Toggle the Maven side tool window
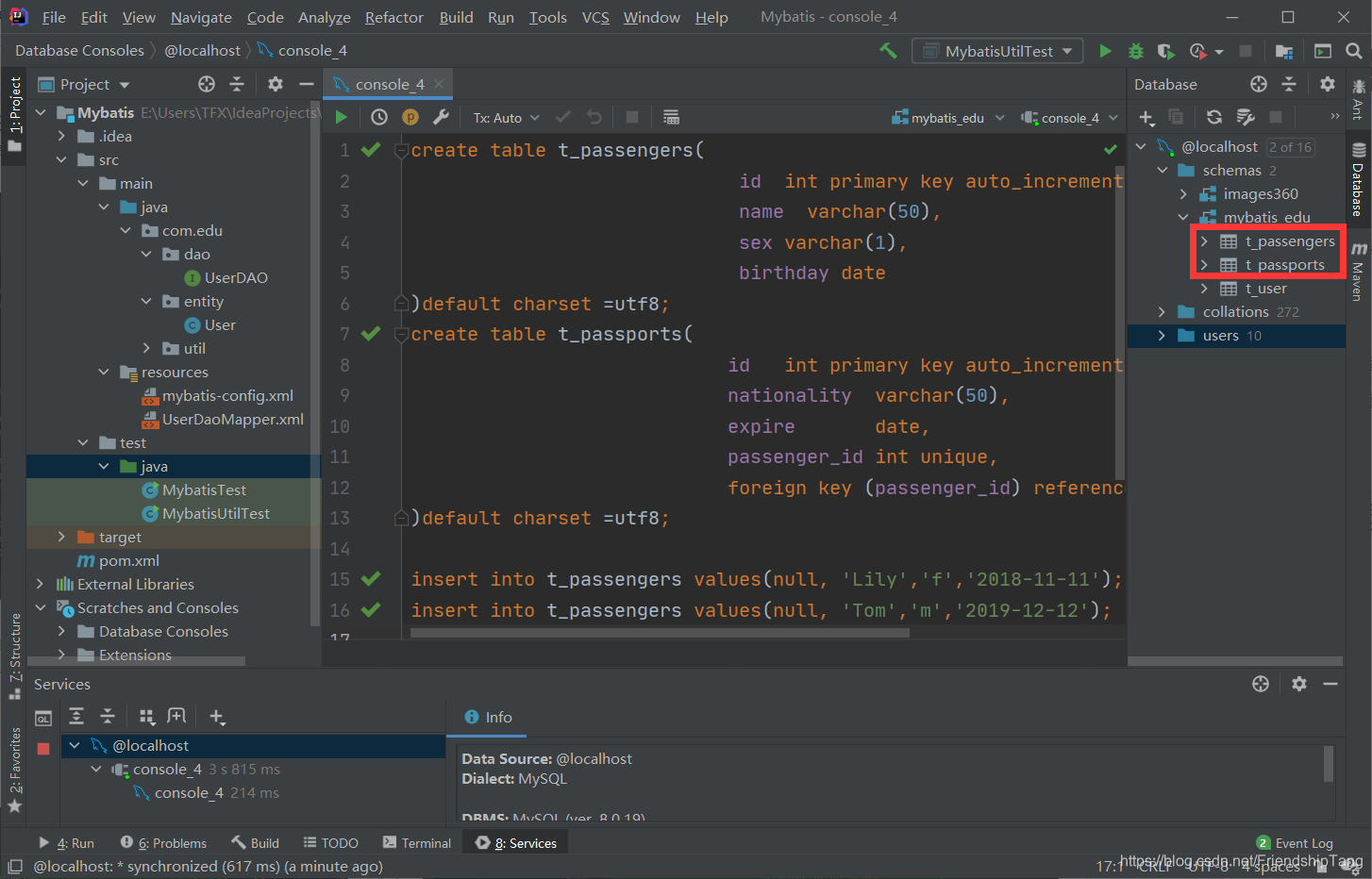Screen dimensions: 1372x879 click(x=1359, y=272)
